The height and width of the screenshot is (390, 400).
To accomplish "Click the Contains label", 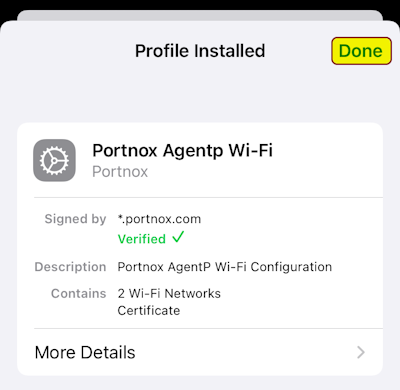I will [79, 294].
